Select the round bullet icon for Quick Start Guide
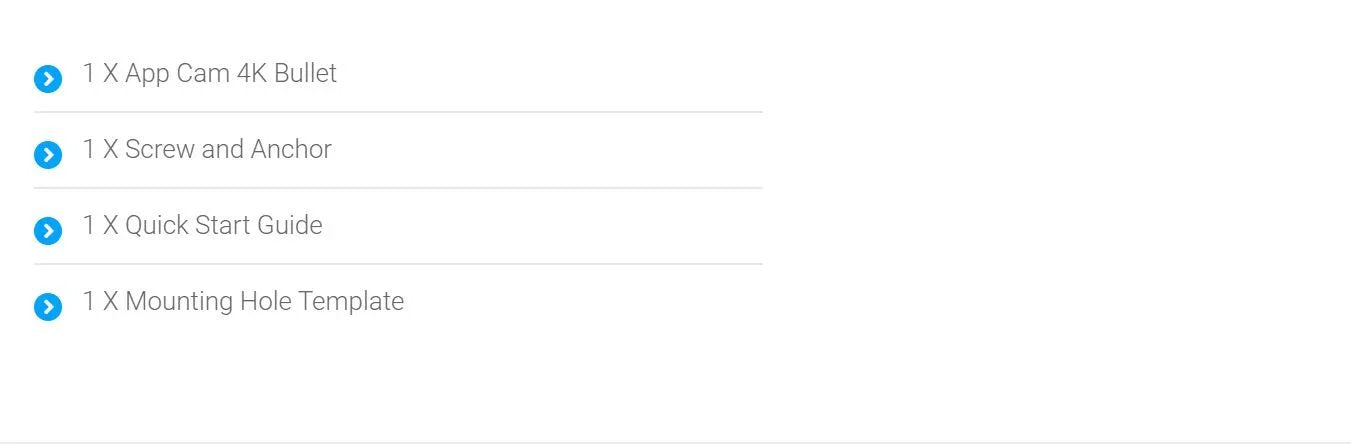The width and height of the screenshot is (1351, 445). pyautogui.click(x=48, y=231)
